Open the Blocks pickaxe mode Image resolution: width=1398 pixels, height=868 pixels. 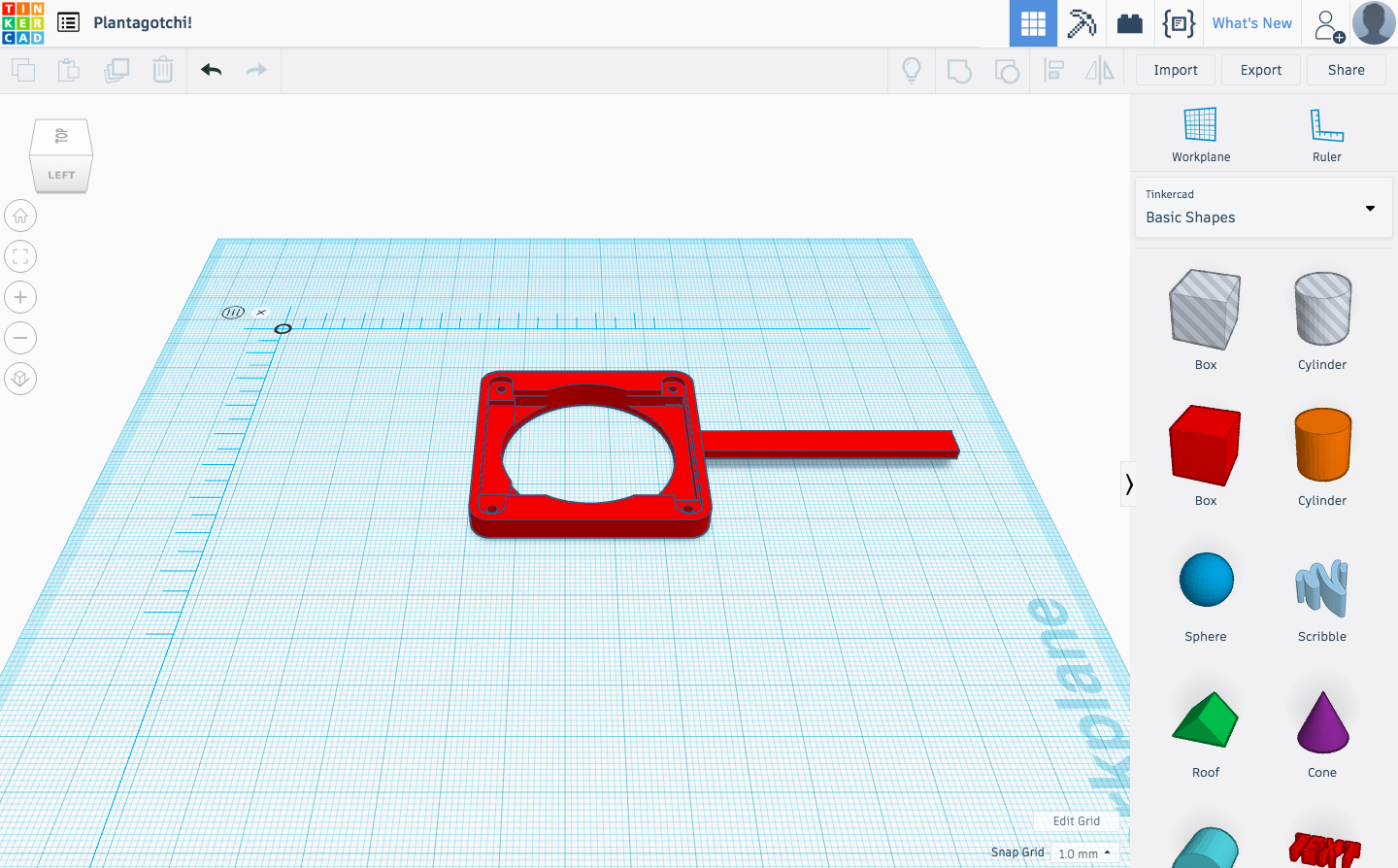point(1082,23)
